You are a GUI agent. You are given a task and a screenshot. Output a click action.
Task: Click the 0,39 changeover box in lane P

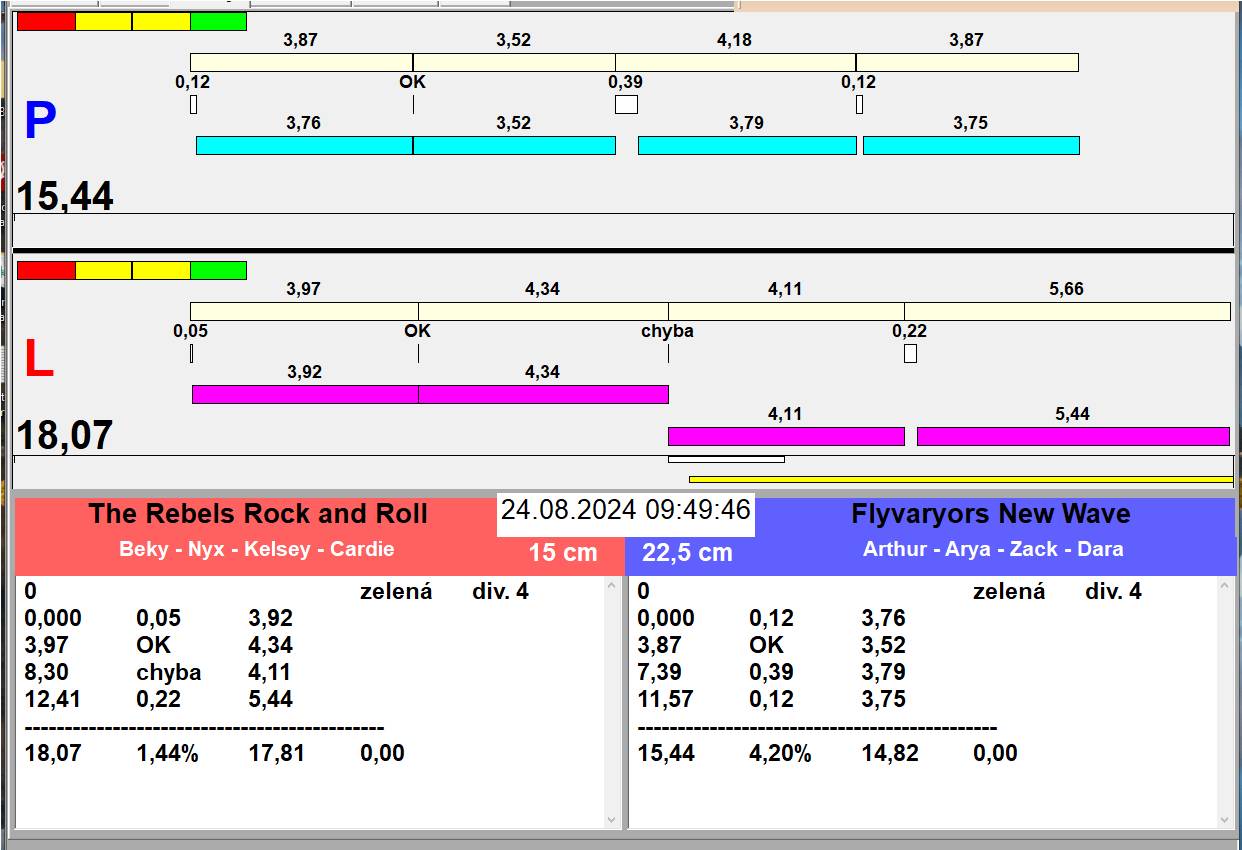pos(626,105)
